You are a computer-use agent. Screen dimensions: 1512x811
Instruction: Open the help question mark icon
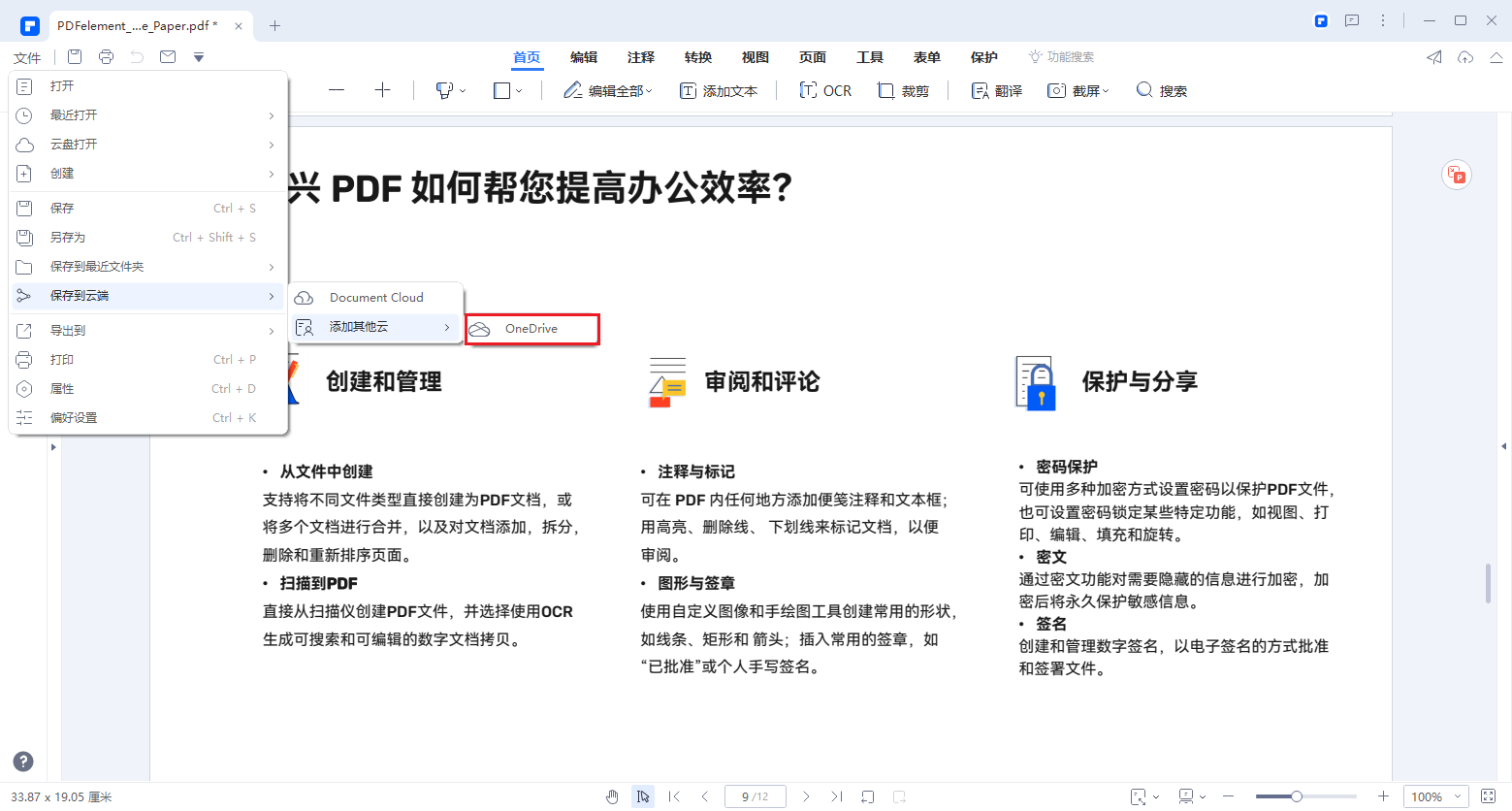point(23,762)
